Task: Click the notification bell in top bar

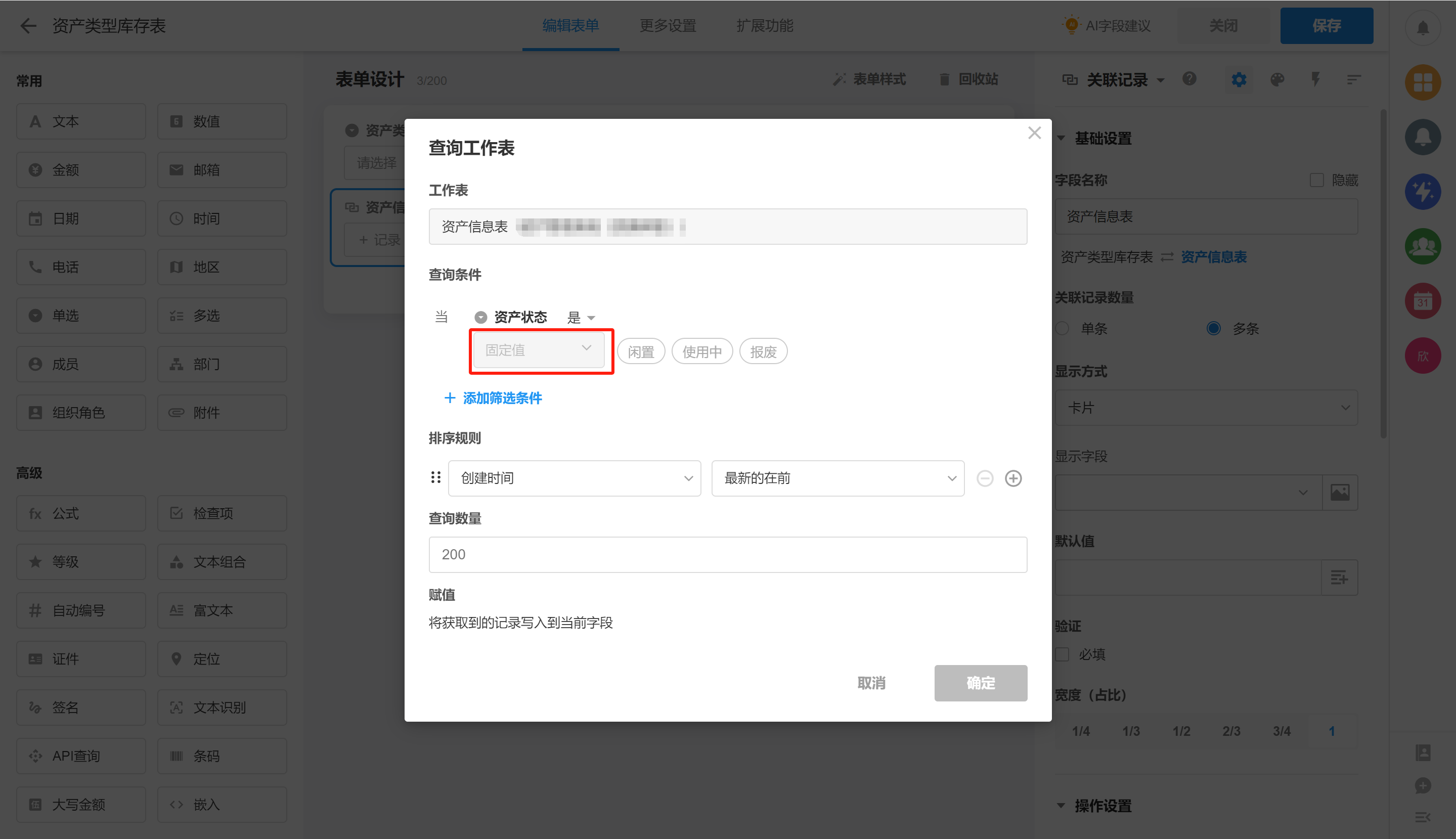Action: coord(1422,27)
